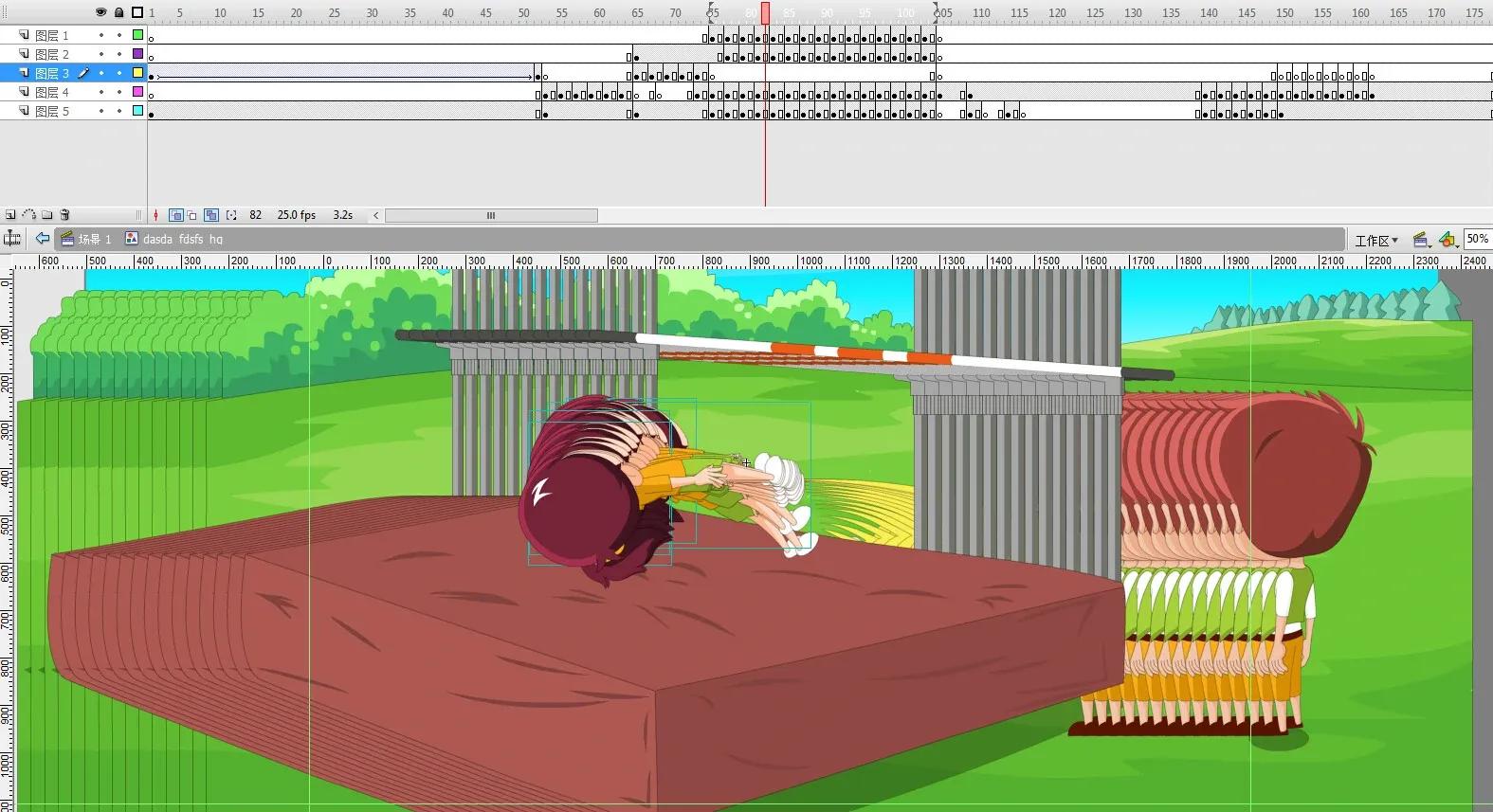Toggle visibility dot for 图层 1
This screenshot has width=1493, height=812.
coord(101,35)
